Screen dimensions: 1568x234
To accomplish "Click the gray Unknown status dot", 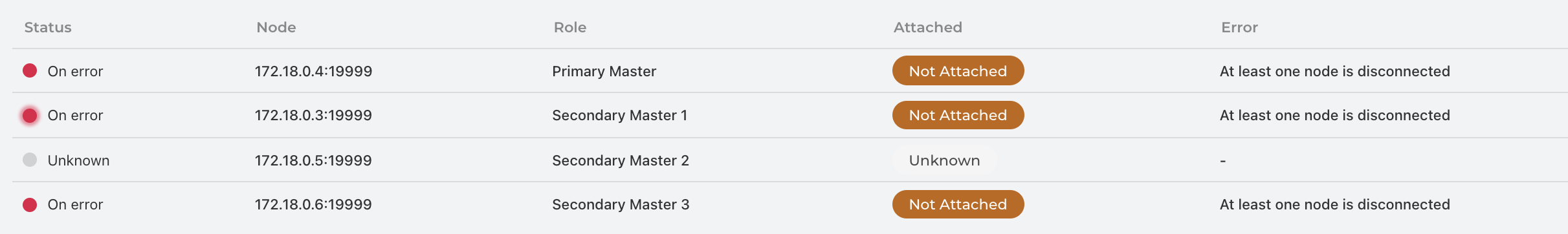I will point(30,160).
